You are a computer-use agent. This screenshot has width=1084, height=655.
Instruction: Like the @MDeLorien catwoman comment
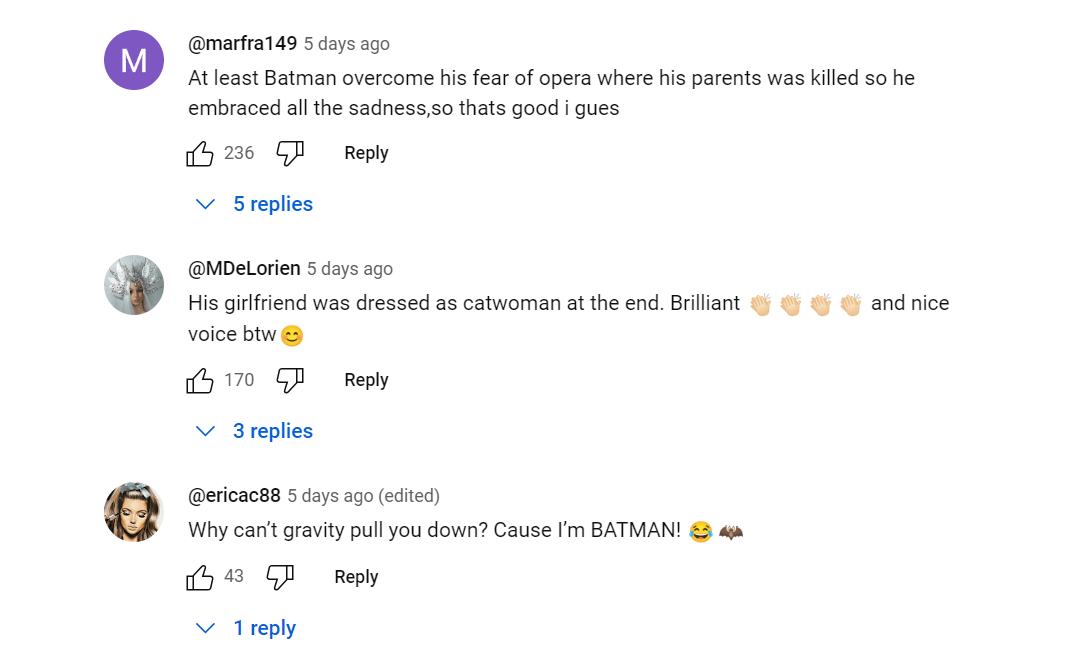pyautogui.click(x=200, y=380)
